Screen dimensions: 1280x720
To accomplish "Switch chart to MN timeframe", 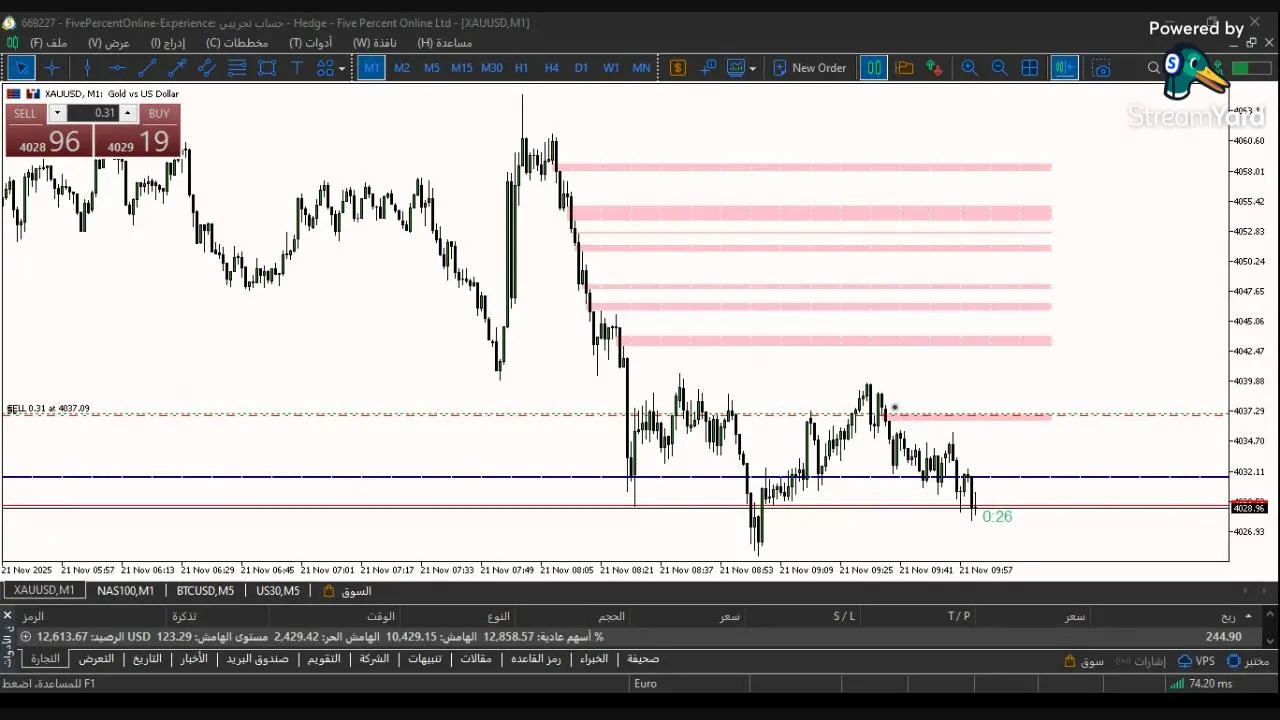I will tap(641, 68).
